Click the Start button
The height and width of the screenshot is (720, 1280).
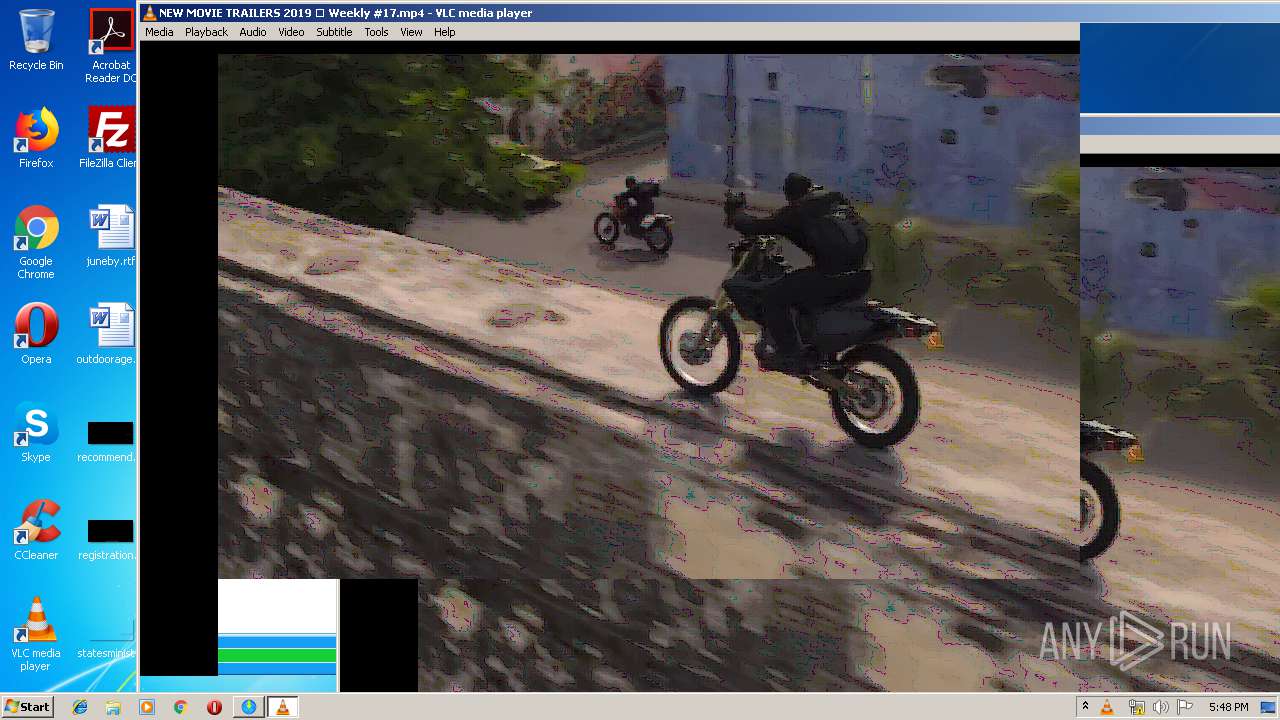pos(27,707)
